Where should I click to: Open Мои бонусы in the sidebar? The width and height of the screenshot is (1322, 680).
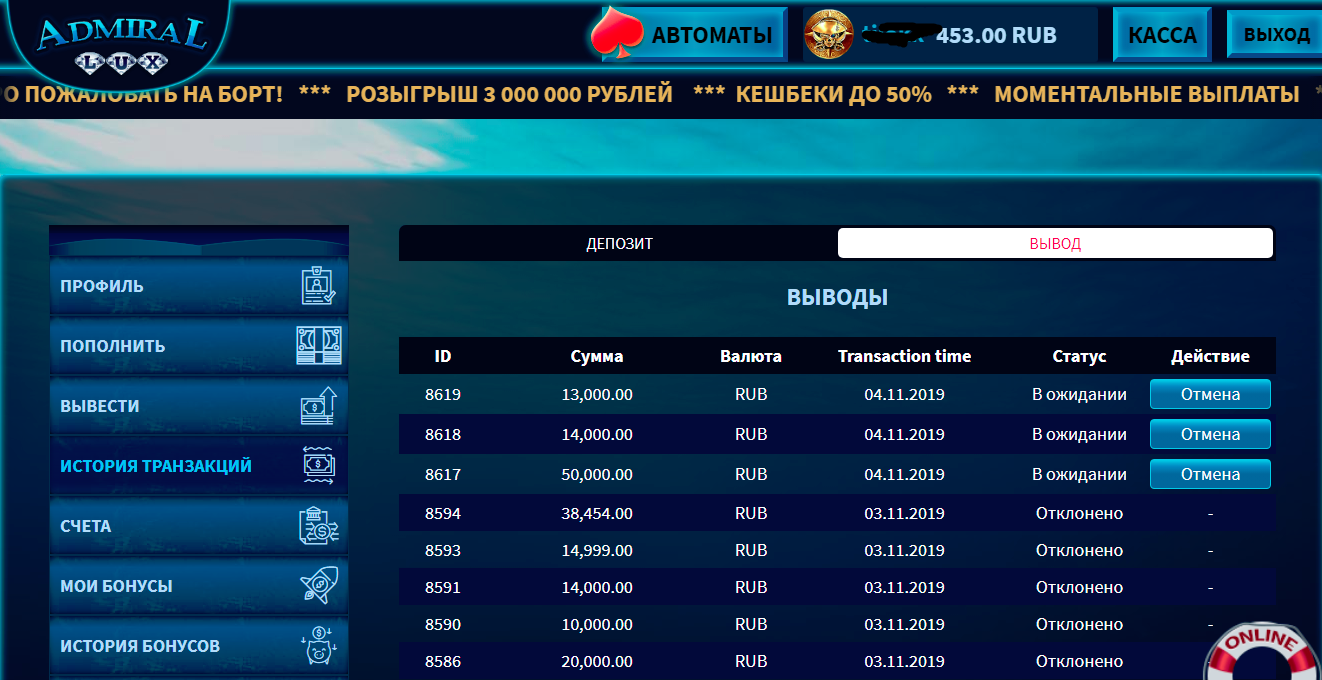199,586
